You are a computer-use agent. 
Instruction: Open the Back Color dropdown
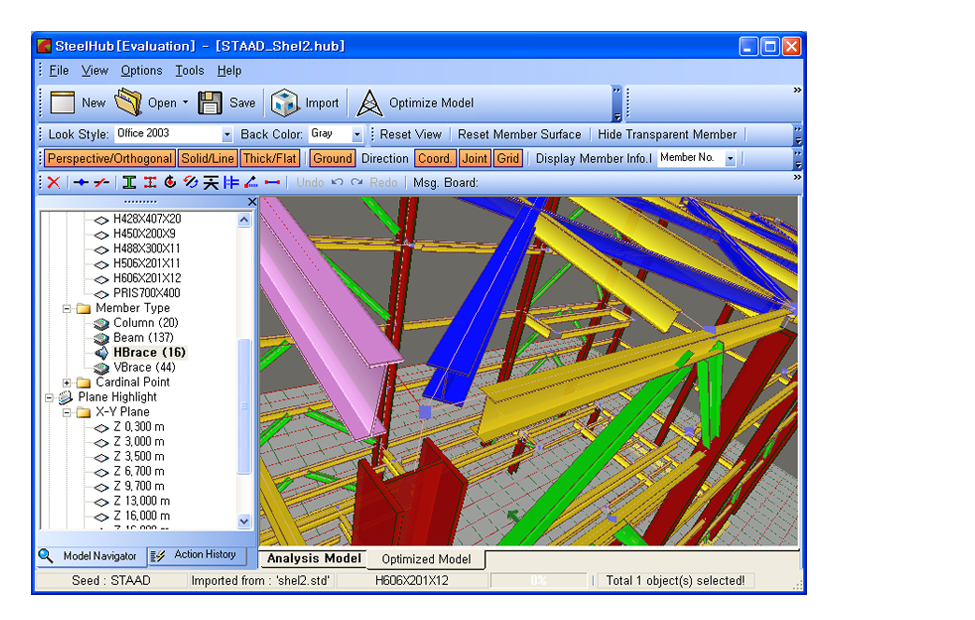tap(357, 134)
